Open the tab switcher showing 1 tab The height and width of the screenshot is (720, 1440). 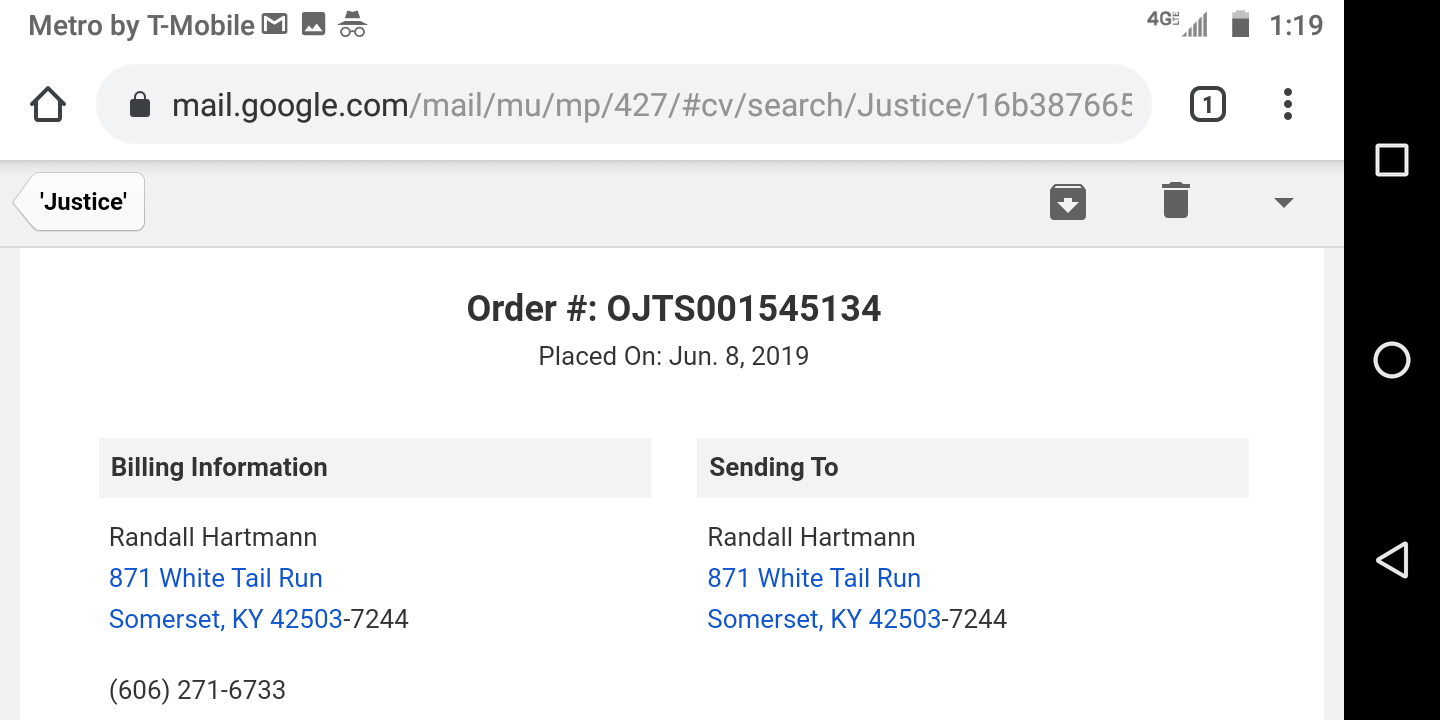click(1207, 104)
